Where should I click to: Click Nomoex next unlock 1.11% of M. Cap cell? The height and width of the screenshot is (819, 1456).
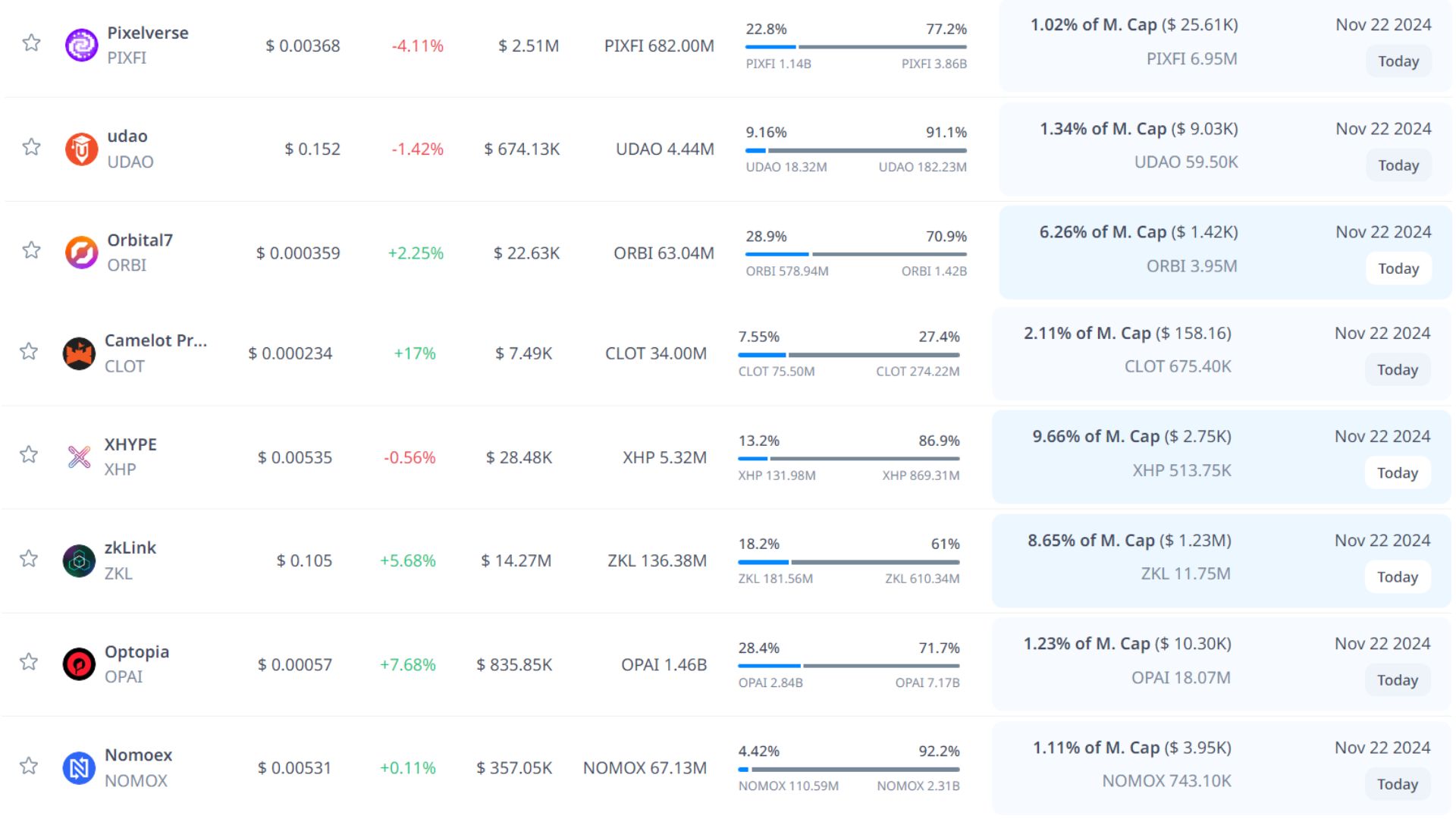(1131, 748)
